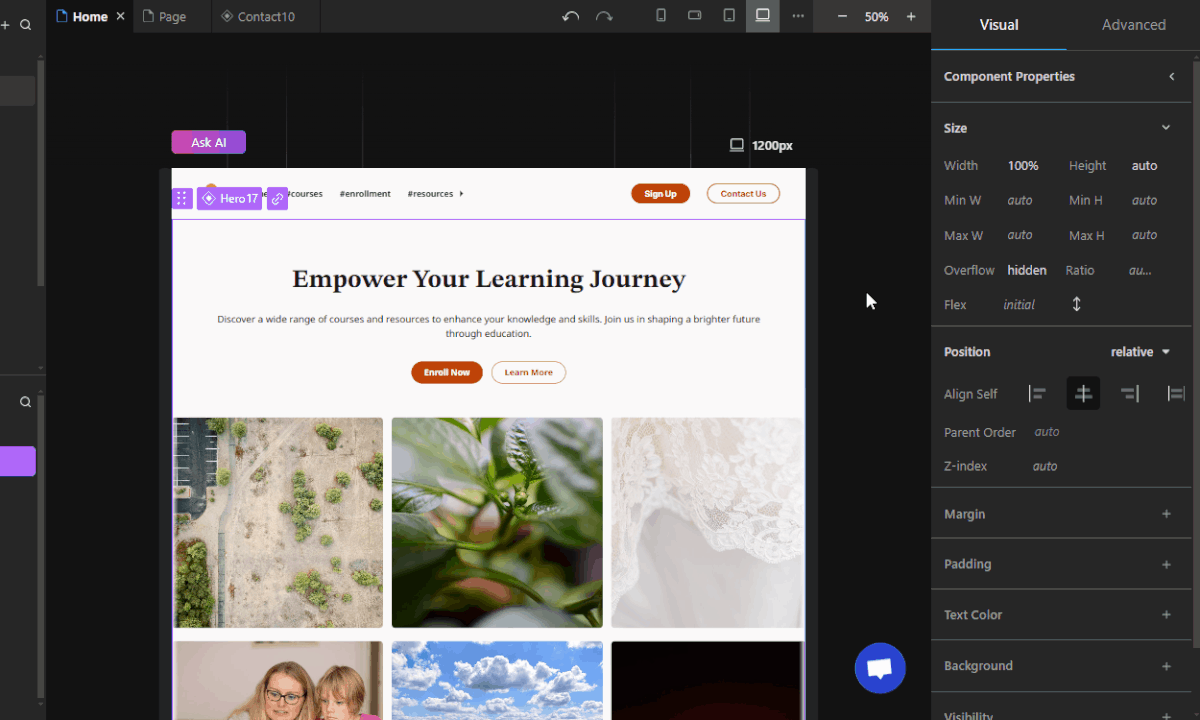This screenshot has width=1200, height=720.
Task: Edit the Ratio value
Action: pos(1140,270)
